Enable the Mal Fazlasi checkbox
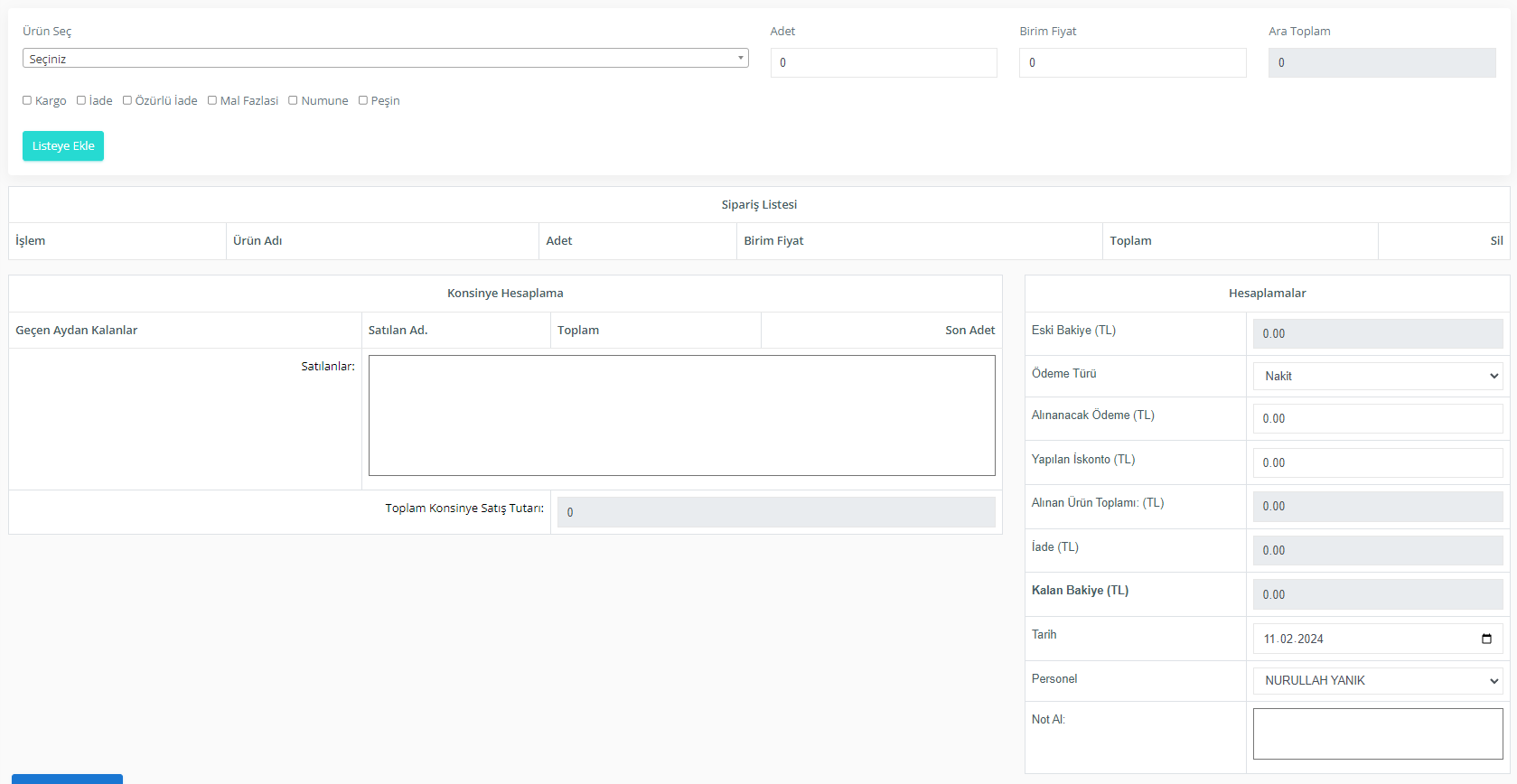1517x784 pixels. click(212, 100)
